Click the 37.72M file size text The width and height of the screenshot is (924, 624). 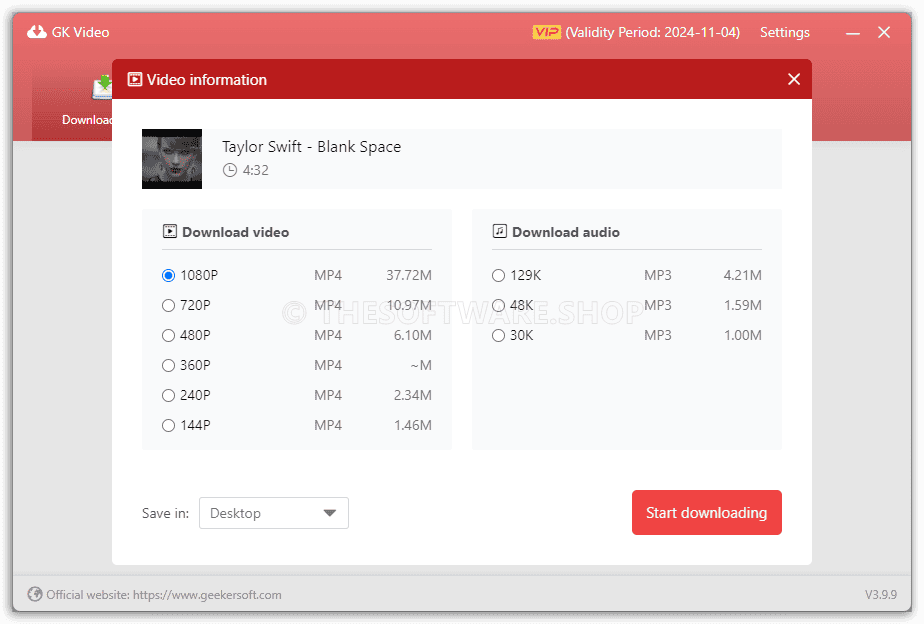tap(409, 275)
